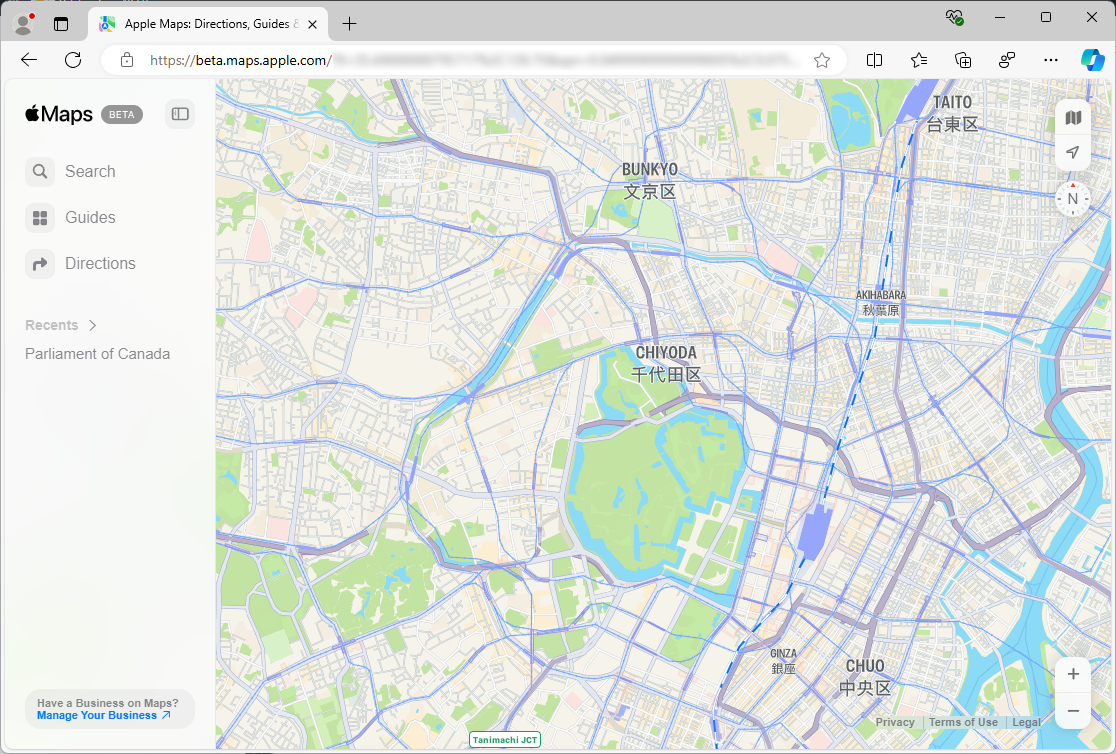This screenshot has height=754, width=1116.
Task: Reset map with North compass
Action: click(1072, 199)
